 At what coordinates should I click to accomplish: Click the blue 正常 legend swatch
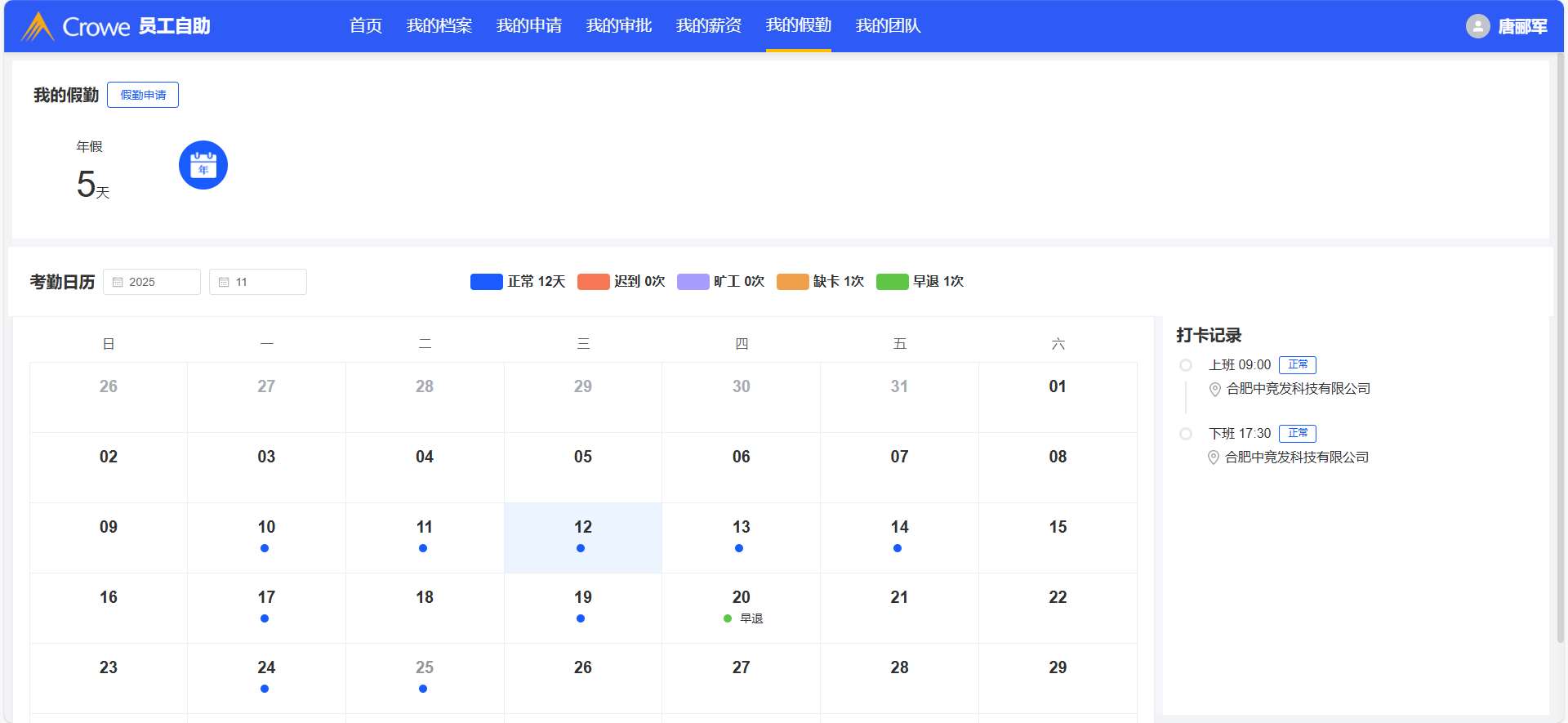(486, 282)
